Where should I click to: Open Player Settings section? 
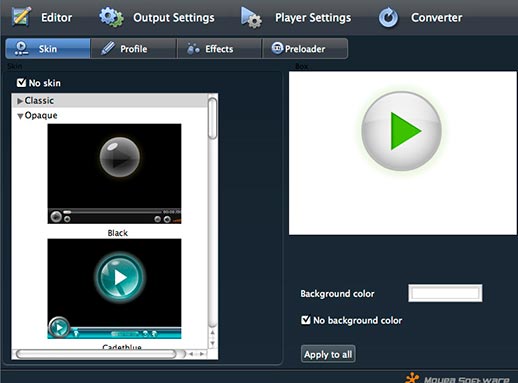click(x=313, y=17)
